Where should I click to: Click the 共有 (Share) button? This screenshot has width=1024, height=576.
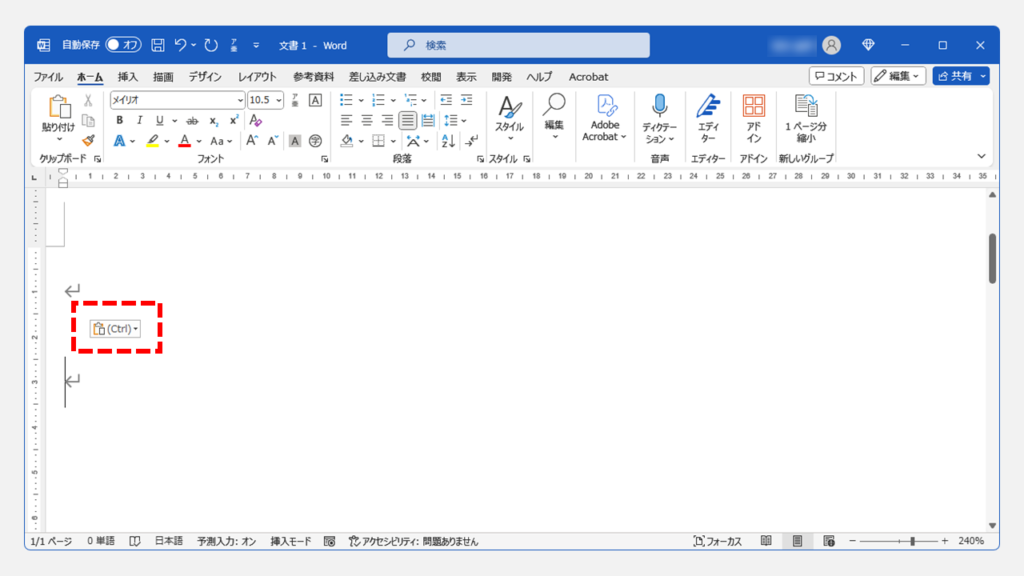(x=954, y=76)
